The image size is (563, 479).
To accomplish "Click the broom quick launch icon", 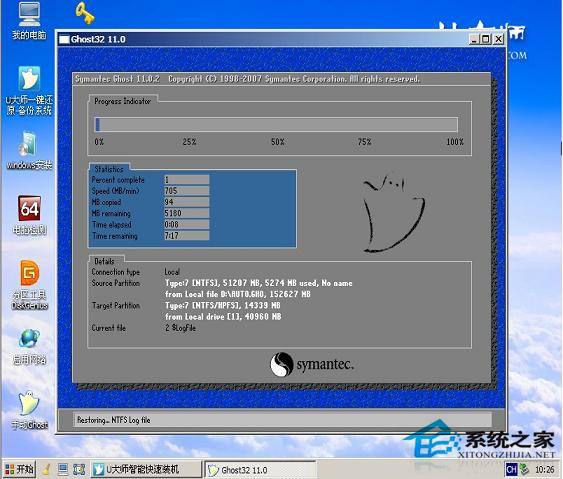I will tap(46, 469).
